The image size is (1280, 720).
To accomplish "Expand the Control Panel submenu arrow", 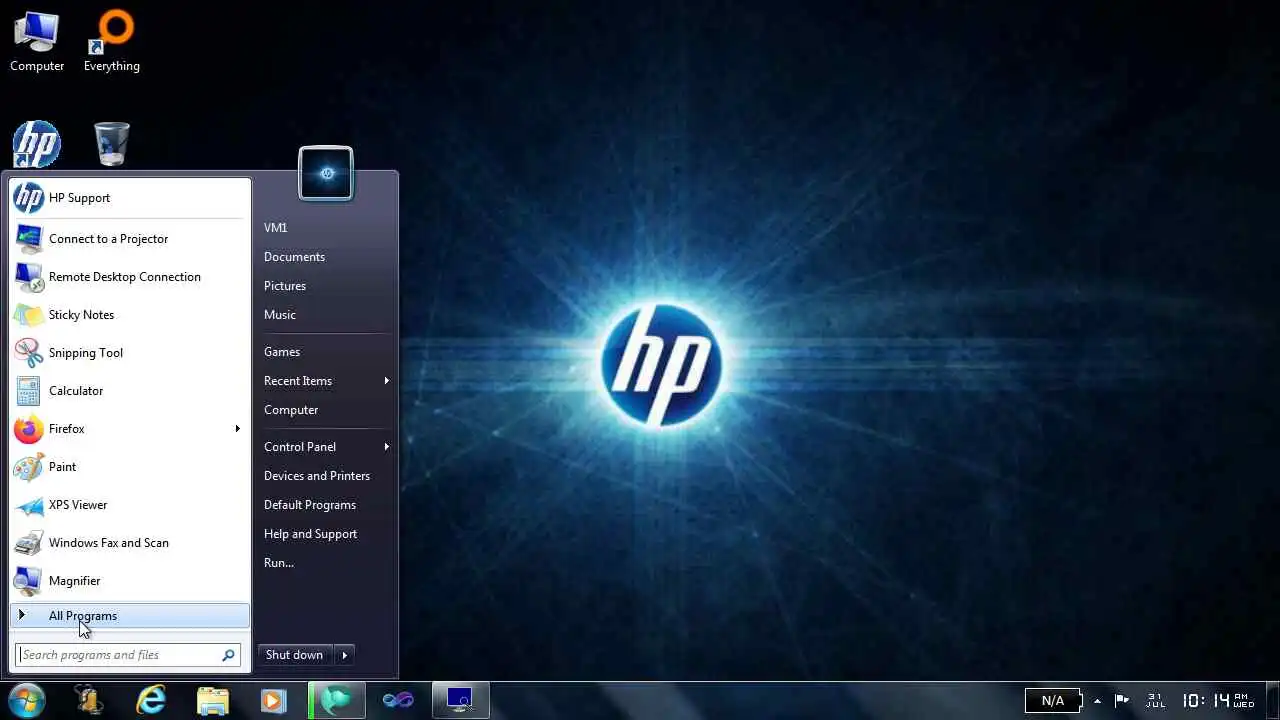I will click(x=386, y=447).
